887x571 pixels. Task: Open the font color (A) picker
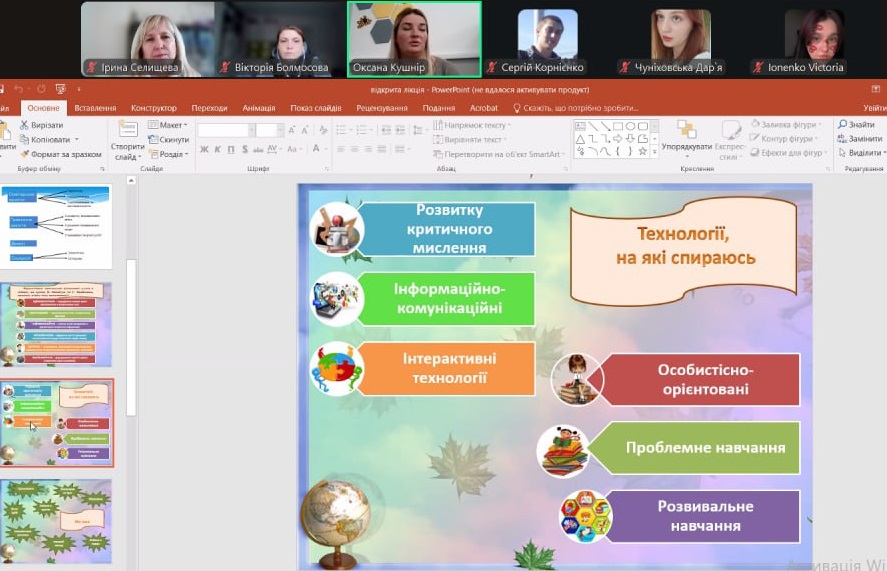pyautogui.click(x=318, y=149)
